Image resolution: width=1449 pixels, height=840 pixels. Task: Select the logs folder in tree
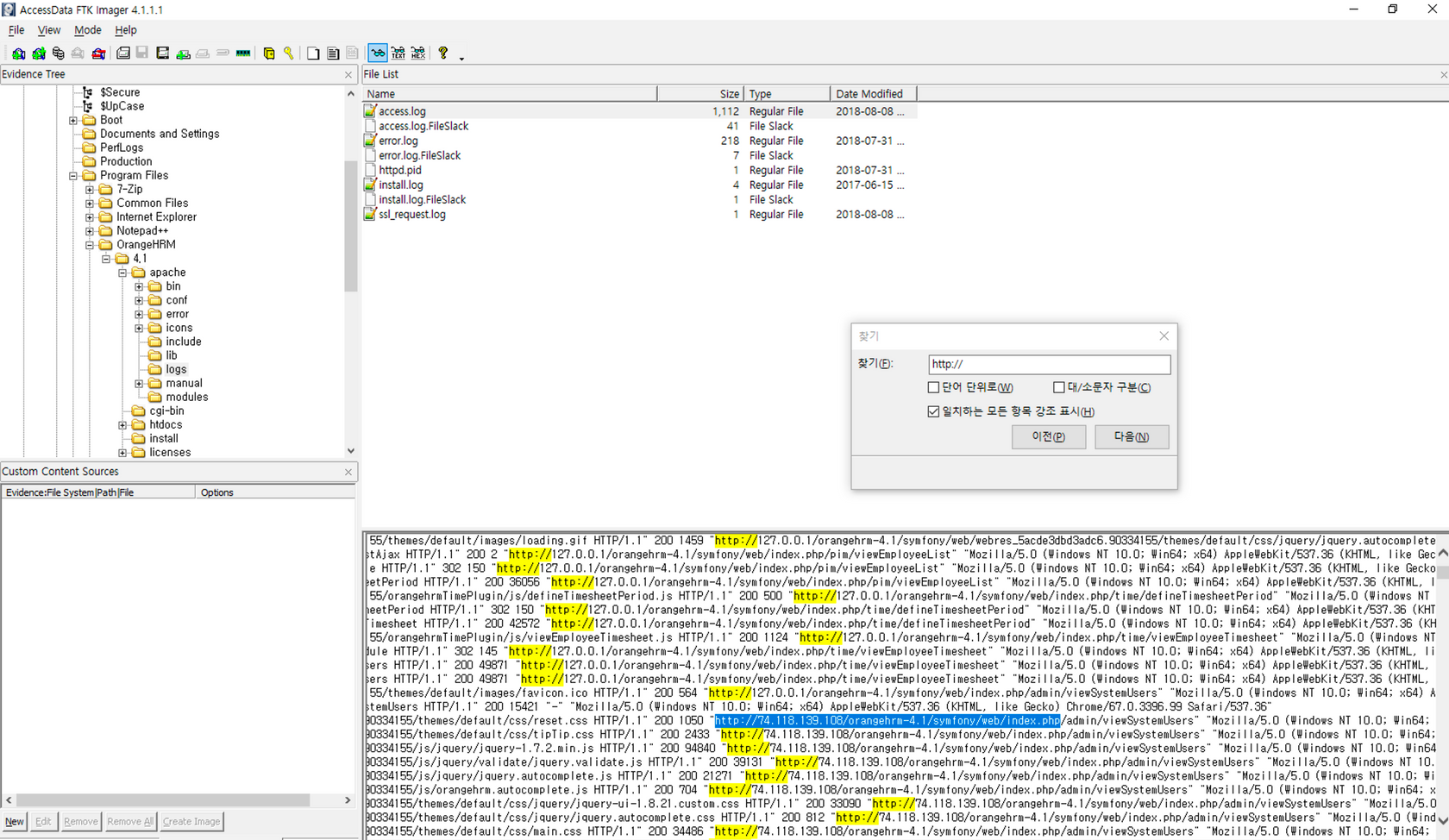[176, 369]
